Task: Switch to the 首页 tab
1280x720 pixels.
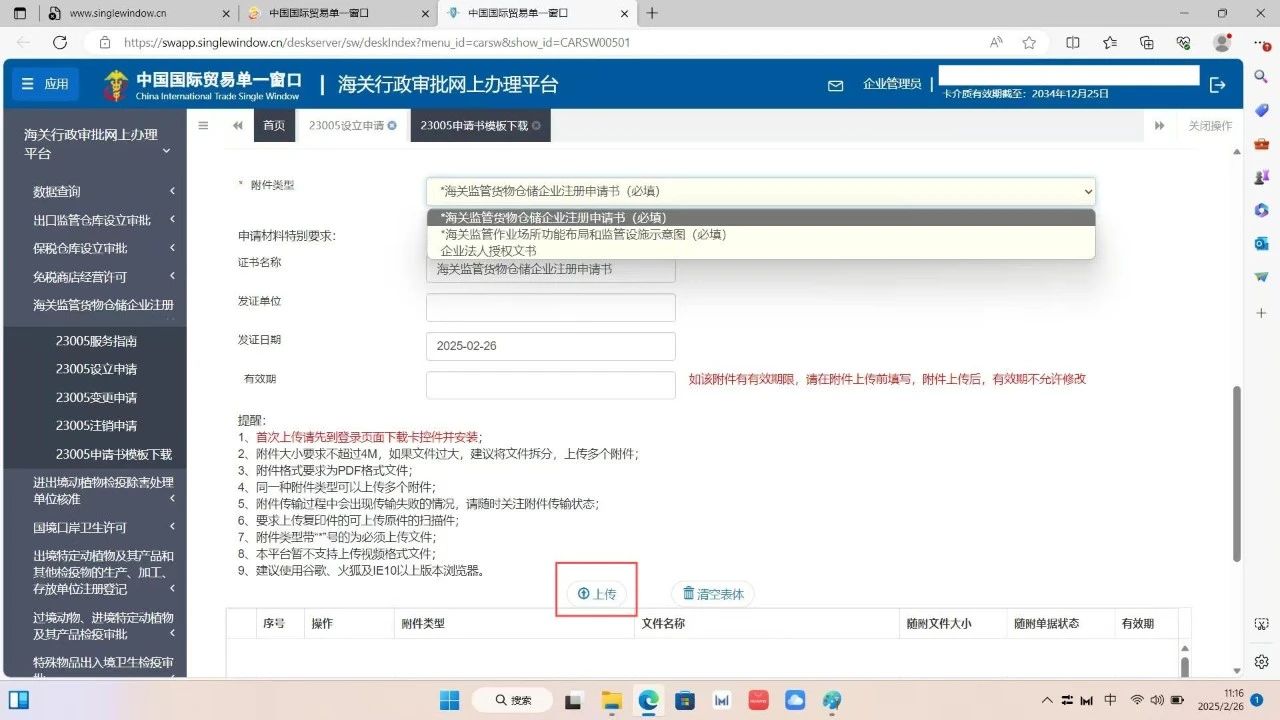Action: (273, 125)
